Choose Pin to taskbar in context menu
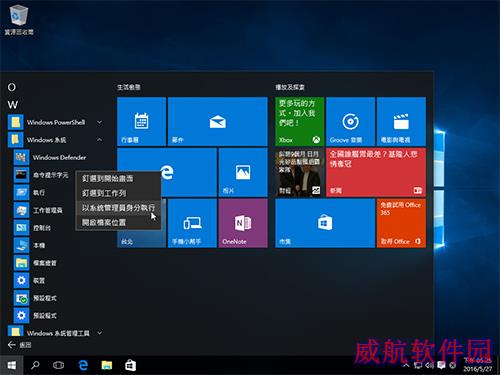The height and width of the screenshot is (375, 500). 118,193
